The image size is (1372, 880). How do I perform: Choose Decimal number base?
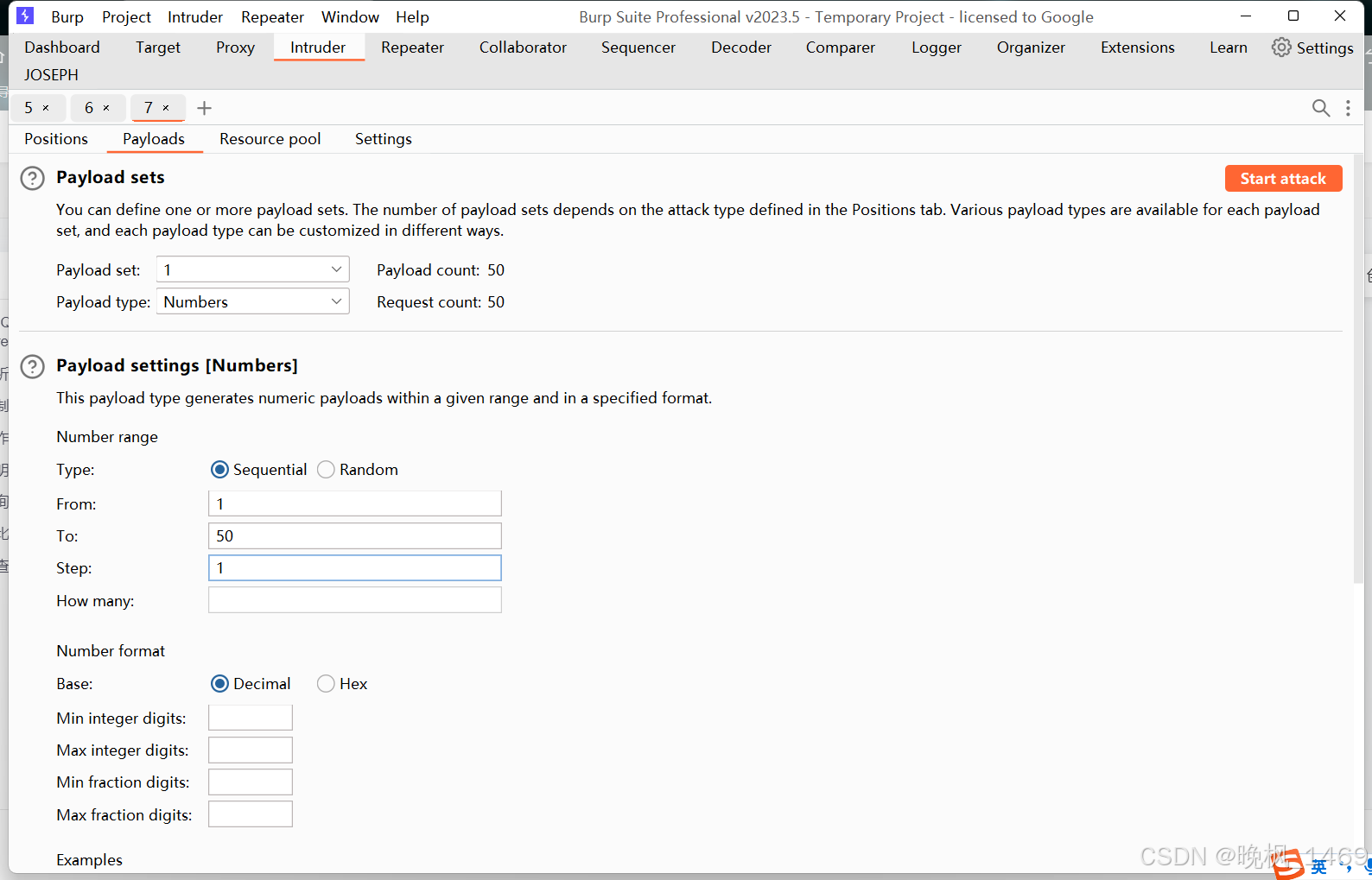click(219, 684)
